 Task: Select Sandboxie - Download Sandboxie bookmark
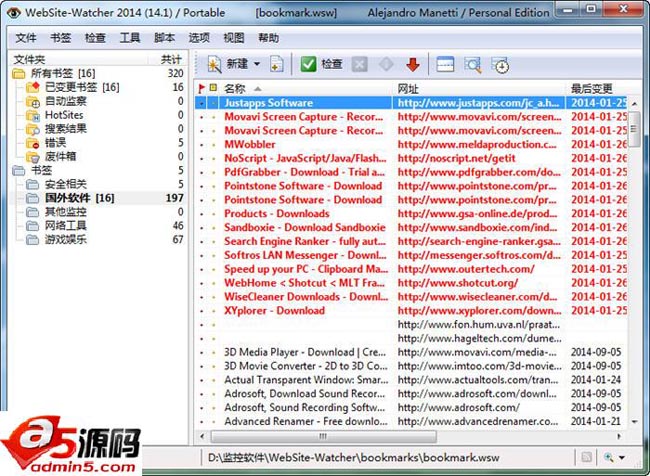[x=305, y=228]
